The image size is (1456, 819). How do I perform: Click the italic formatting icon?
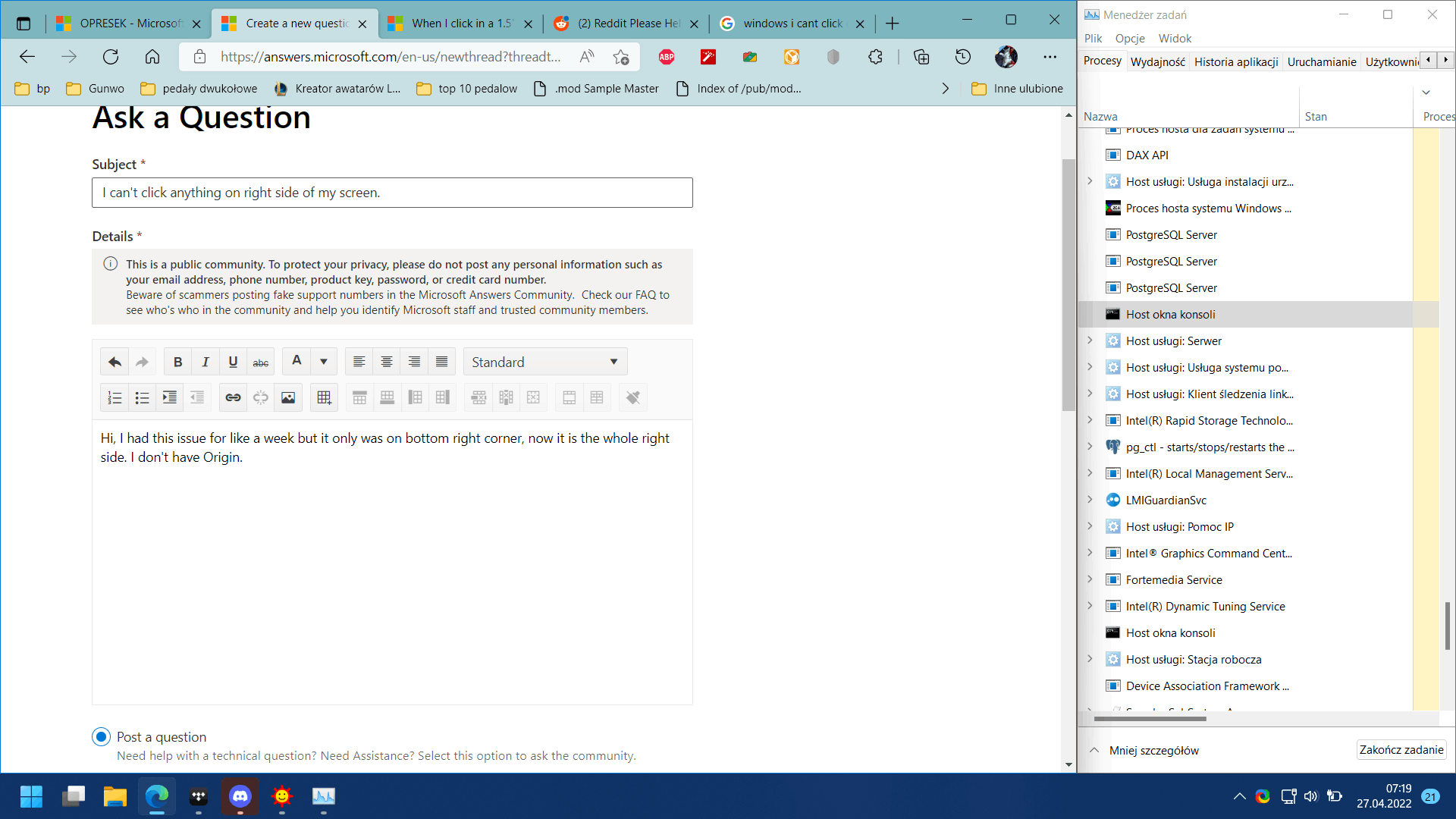click(206, 362)
